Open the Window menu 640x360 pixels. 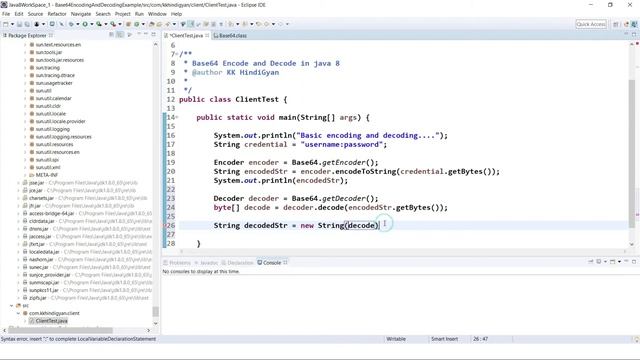157,14
